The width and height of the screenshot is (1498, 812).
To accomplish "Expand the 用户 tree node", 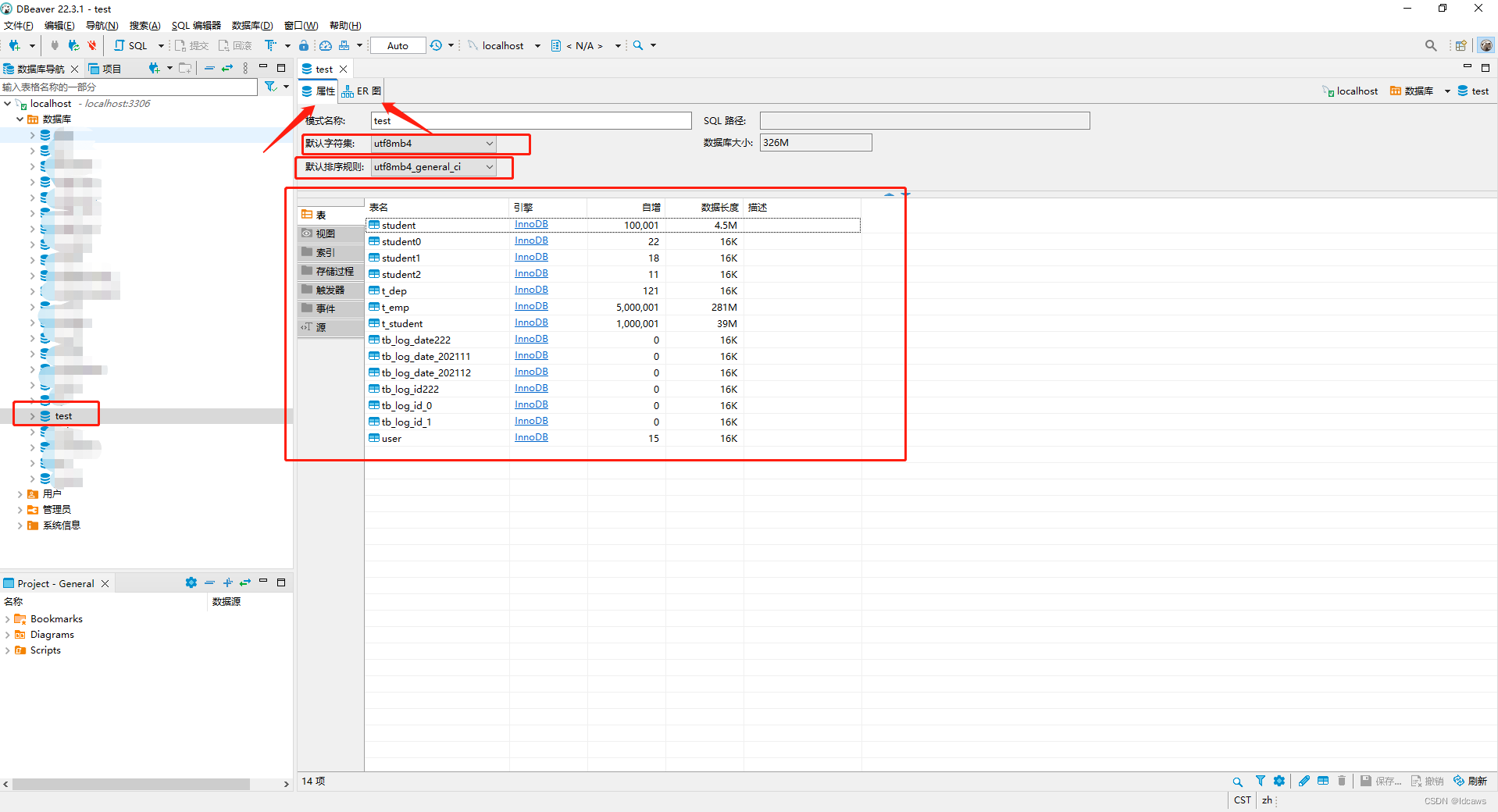I will coord(20,493).
